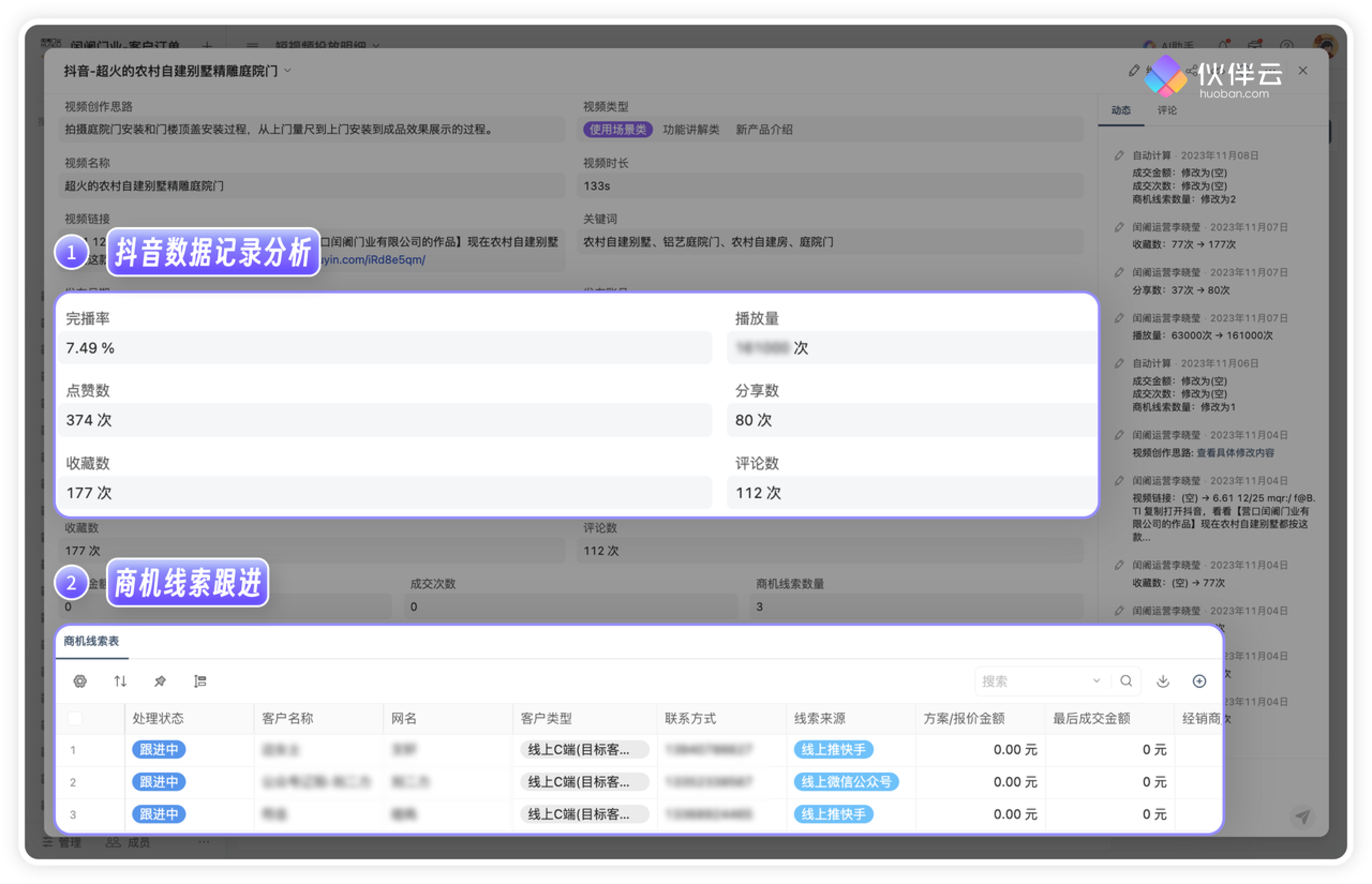Click the 成交次数 field showing 0
This screenshot has height=884, width=1372.
click(571, 606)
